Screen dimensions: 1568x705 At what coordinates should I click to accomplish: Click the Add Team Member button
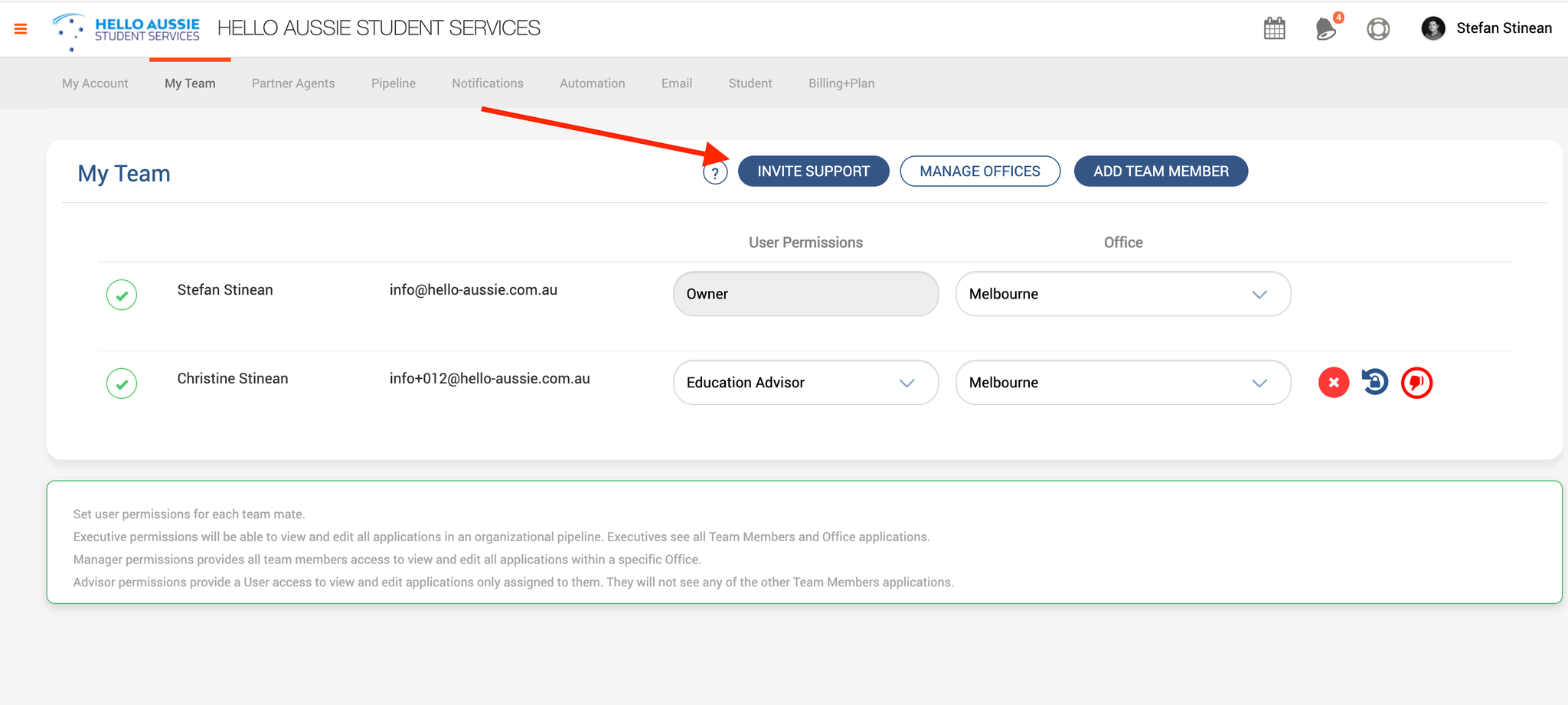[1161, 171]
